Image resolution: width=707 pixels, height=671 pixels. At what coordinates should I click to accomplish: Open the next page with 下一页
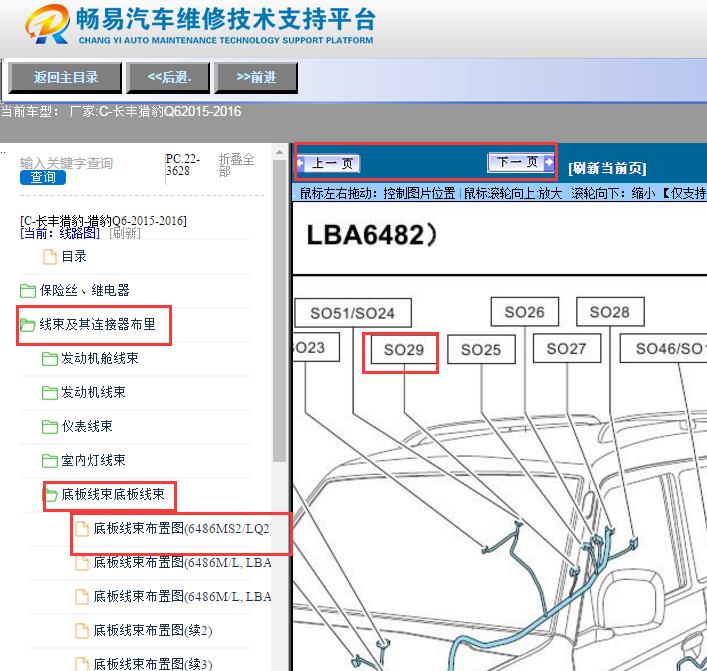(521, 162)
